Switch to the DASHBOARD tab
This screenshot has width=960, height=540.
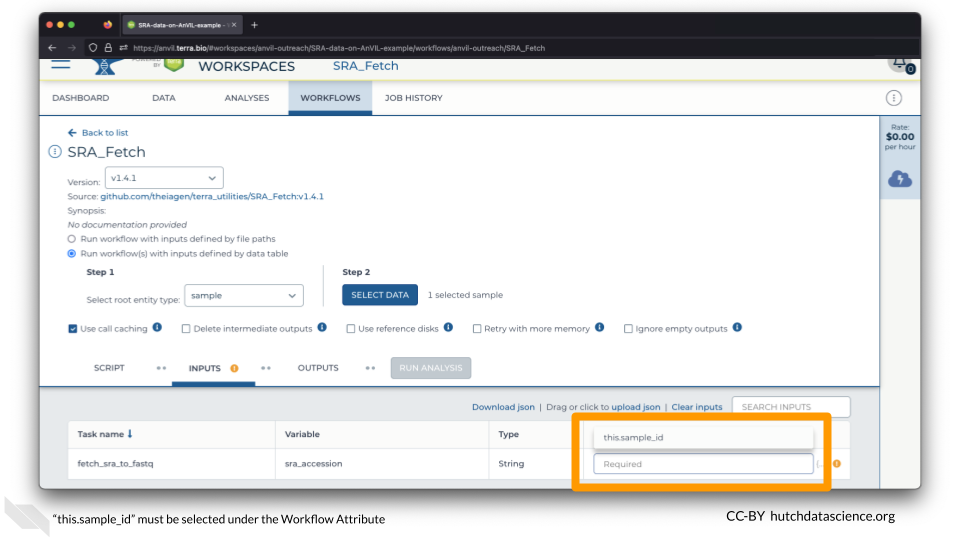point(81,98)
